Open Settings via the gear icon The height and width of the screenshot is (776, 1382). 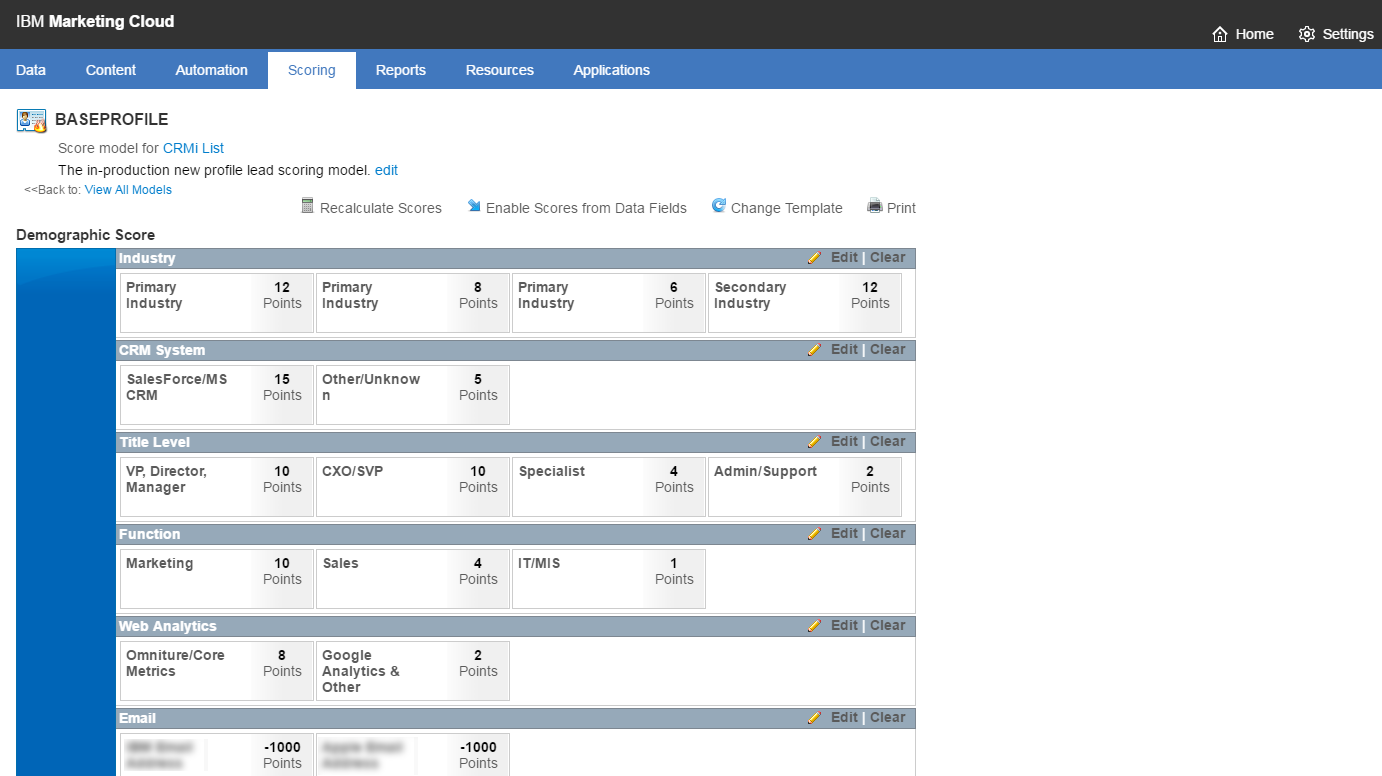point(1306,33)
